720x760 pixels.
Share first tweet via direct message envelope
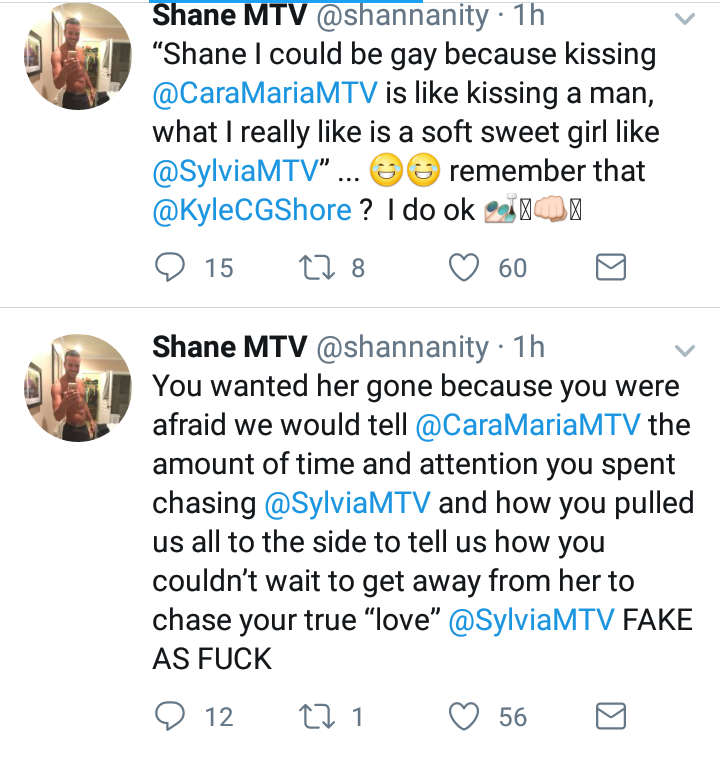tap(610, 267)
